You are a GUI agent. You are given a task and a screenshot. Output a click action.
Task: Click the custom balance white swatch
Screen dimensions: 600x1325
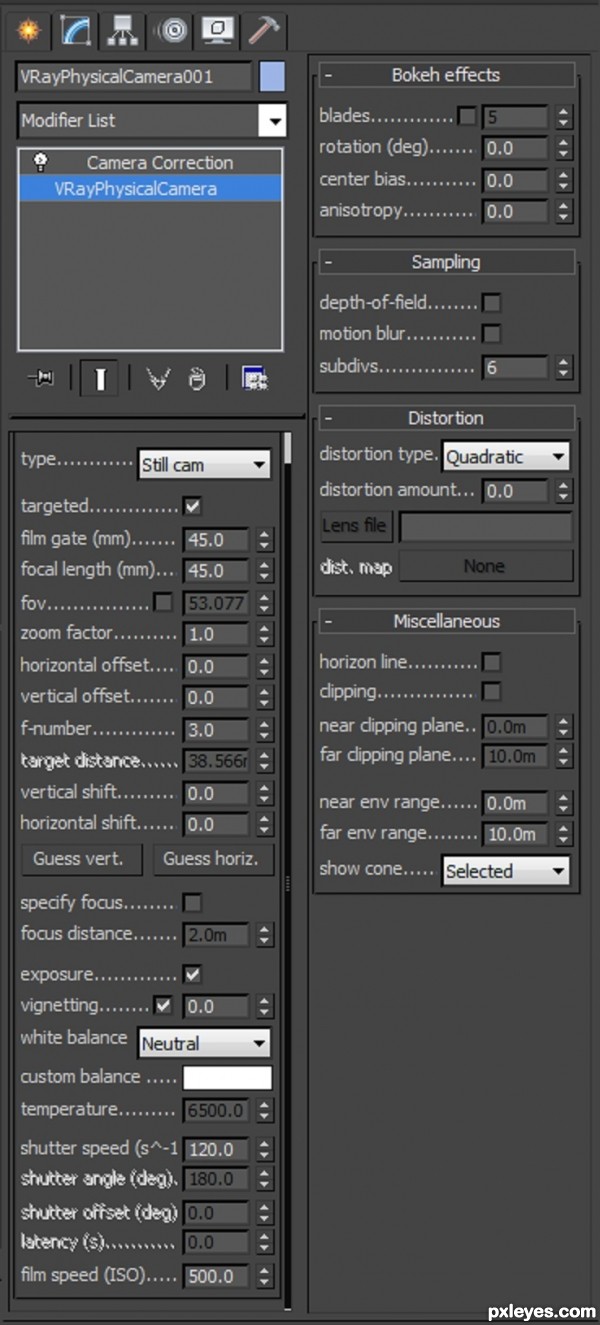coord(227,1078)
